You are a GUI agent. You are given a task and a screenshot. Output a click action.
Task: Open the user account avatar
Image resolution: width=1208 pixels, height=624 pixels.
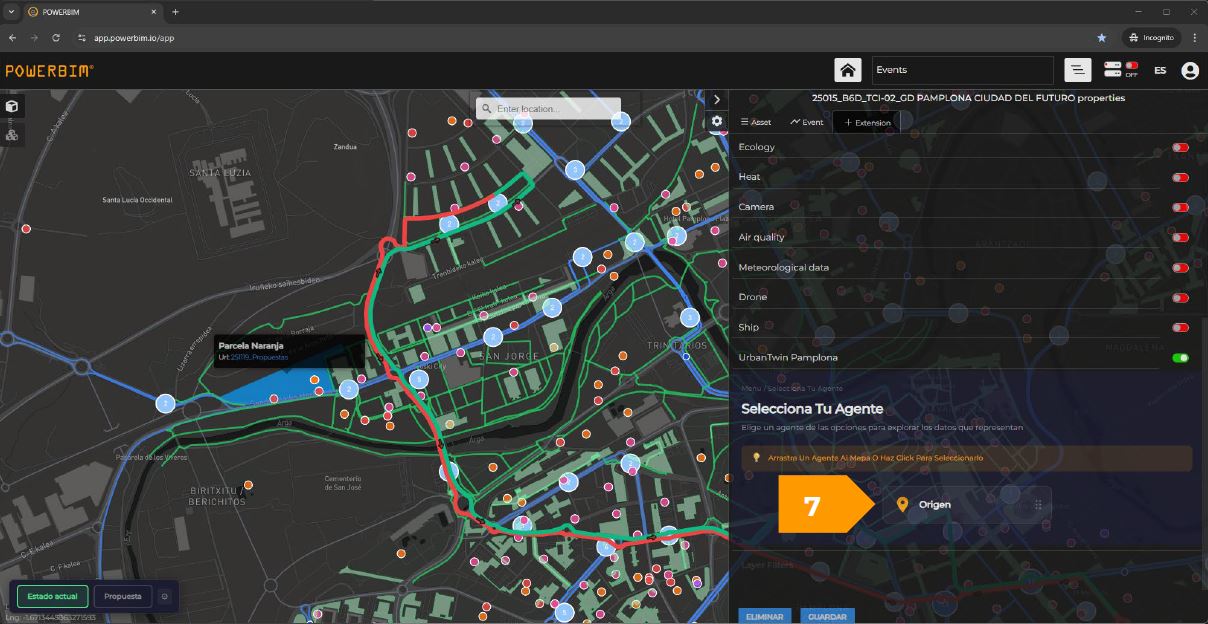pyautogui.click(x=1190, y=71)
